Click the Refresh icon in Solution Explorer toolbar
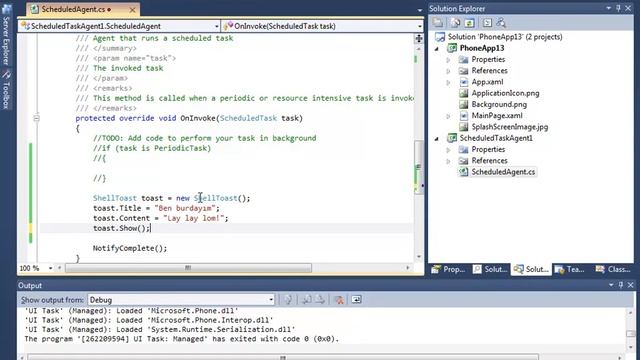The image size is (640, 360). coord(469,23)
